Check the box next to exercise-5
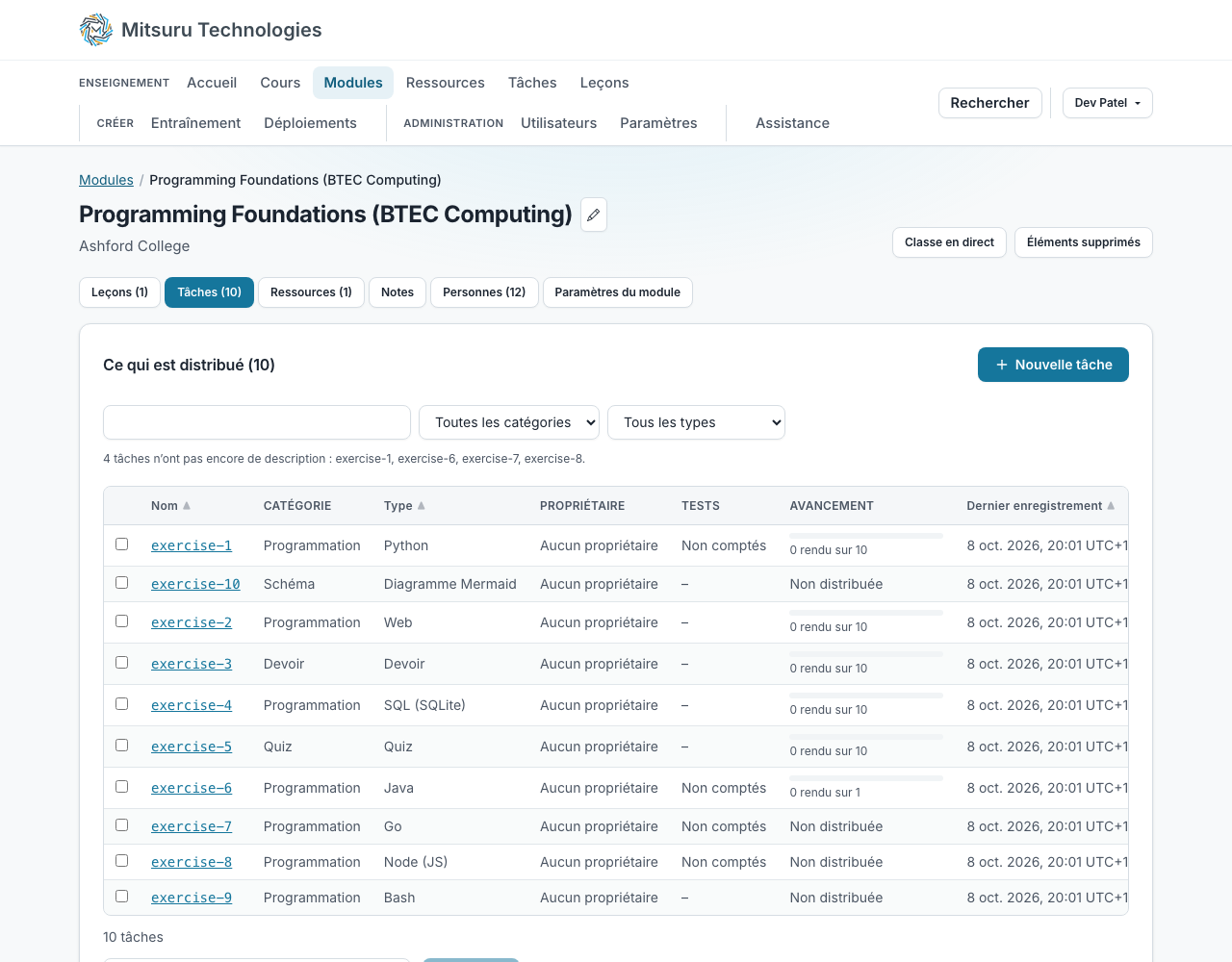The height and width of the screenshot is (962, 1232). tap(122, 746)
